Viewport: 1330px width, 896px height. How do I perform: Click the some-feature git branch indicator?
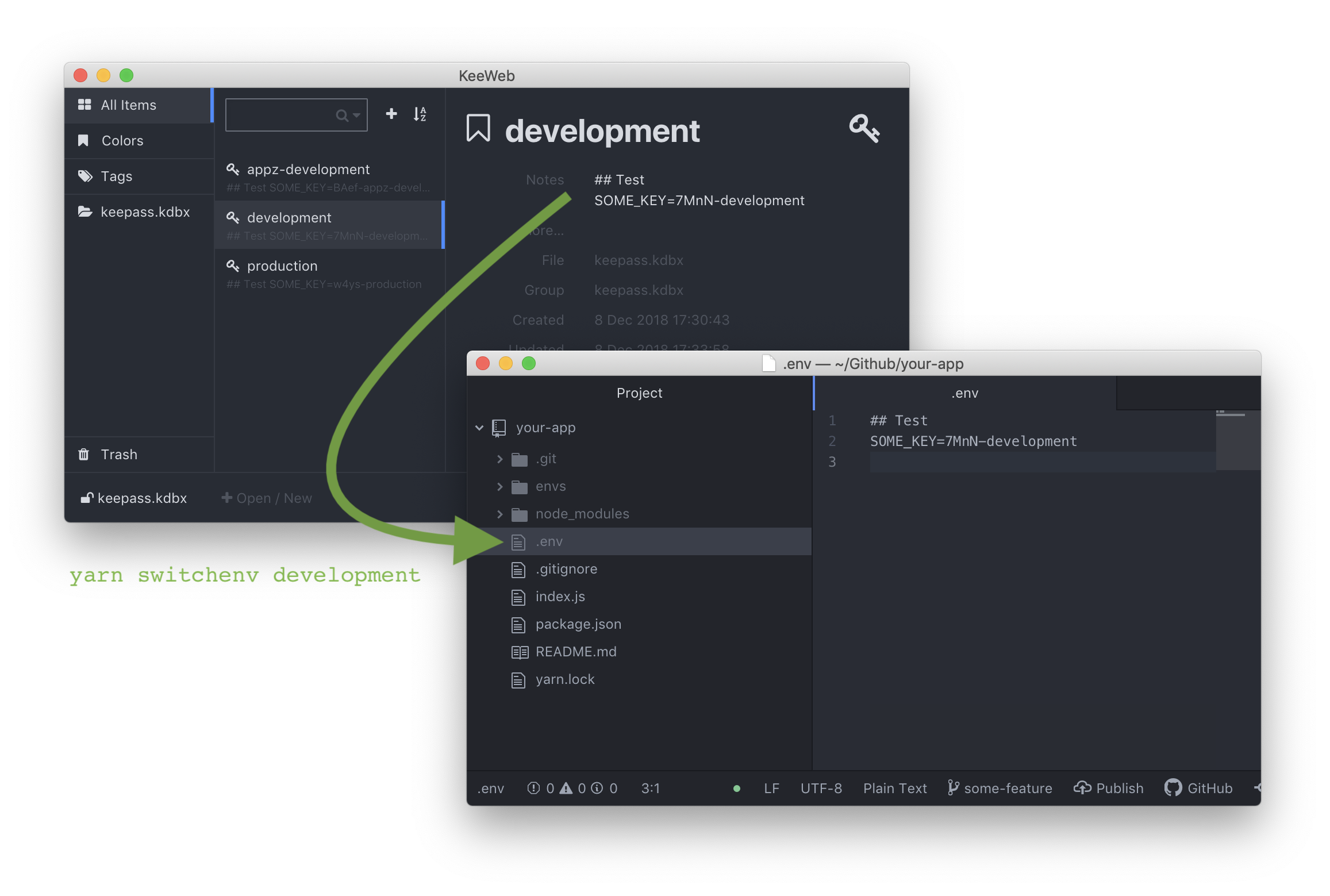(x=1000, y=788)
